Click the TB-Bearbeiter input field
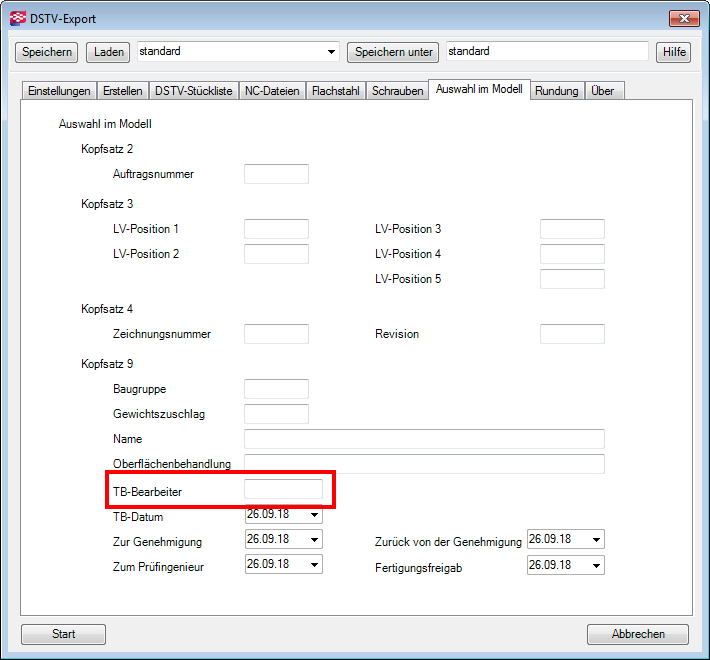Image resolution: width=710 pixels, height=660 pixels. [x=283, y=489]
